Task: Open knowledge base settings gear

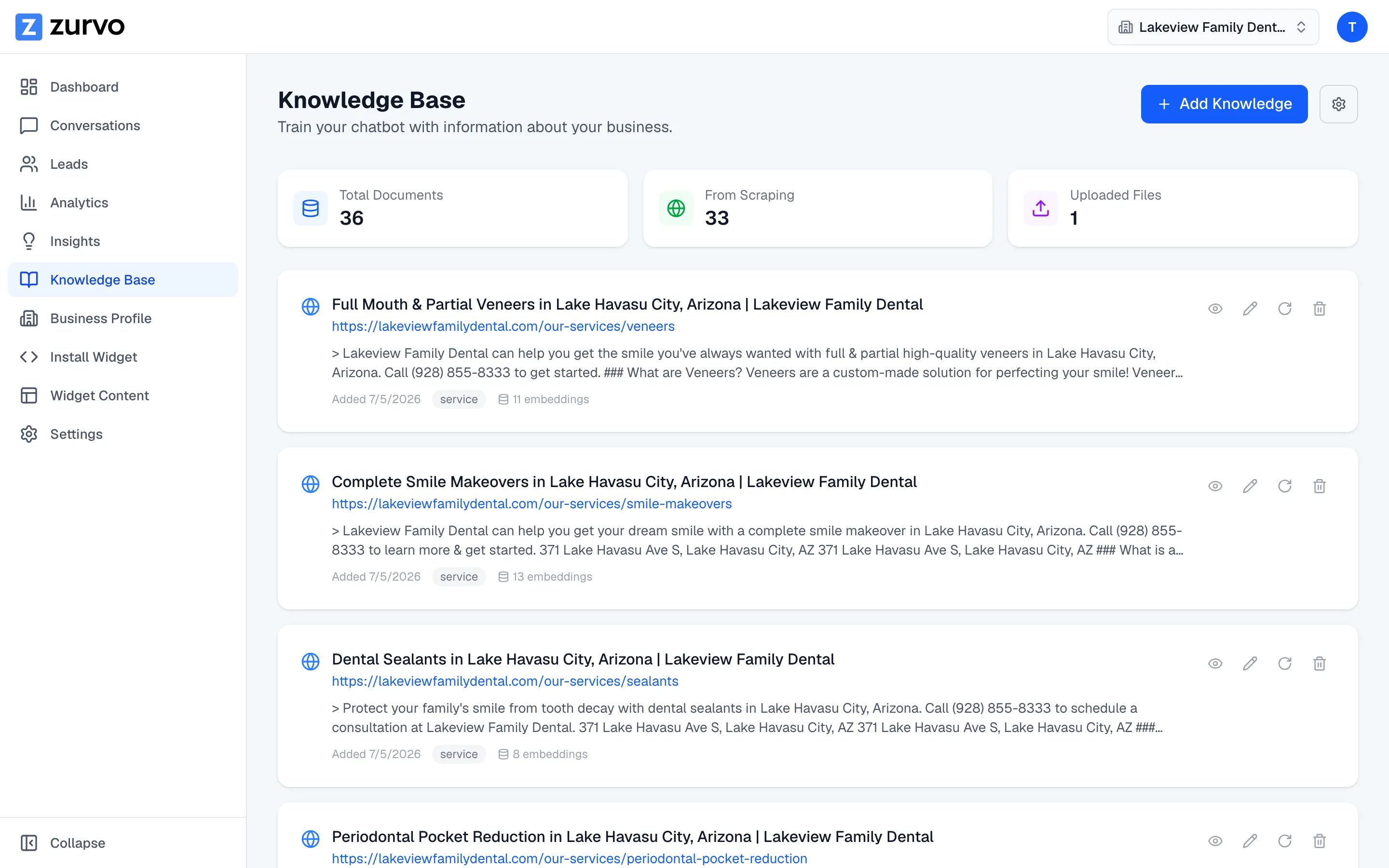Action: pos(1338,104)
